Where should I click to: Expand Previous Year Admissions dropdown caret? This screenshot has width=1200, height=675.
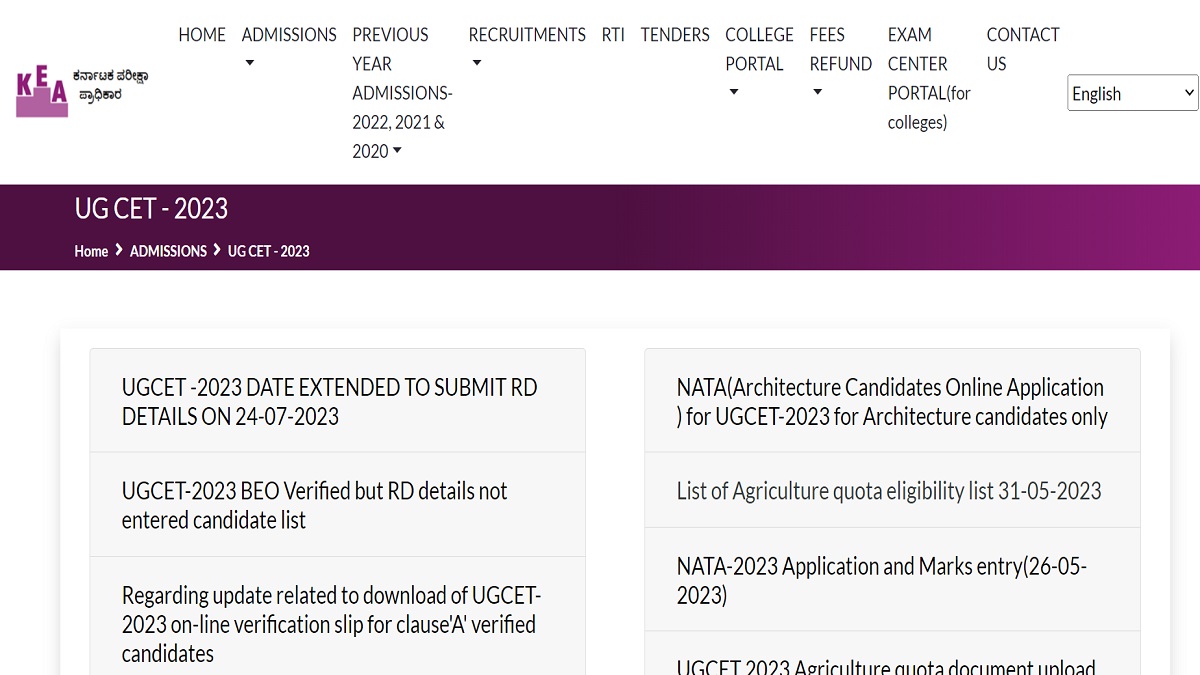[x=397, y=152]
